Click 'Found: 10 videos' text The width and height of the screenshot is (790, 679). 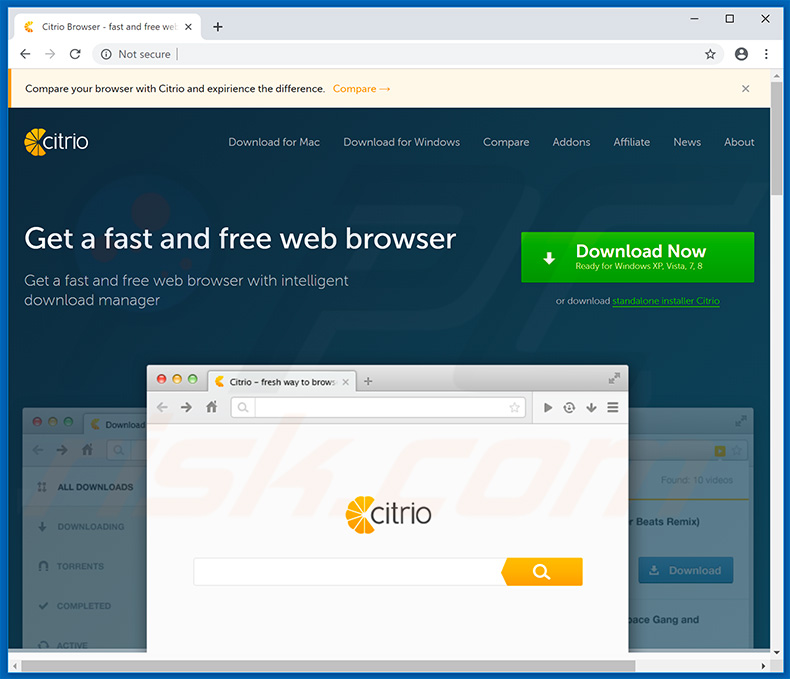(697, 480)
